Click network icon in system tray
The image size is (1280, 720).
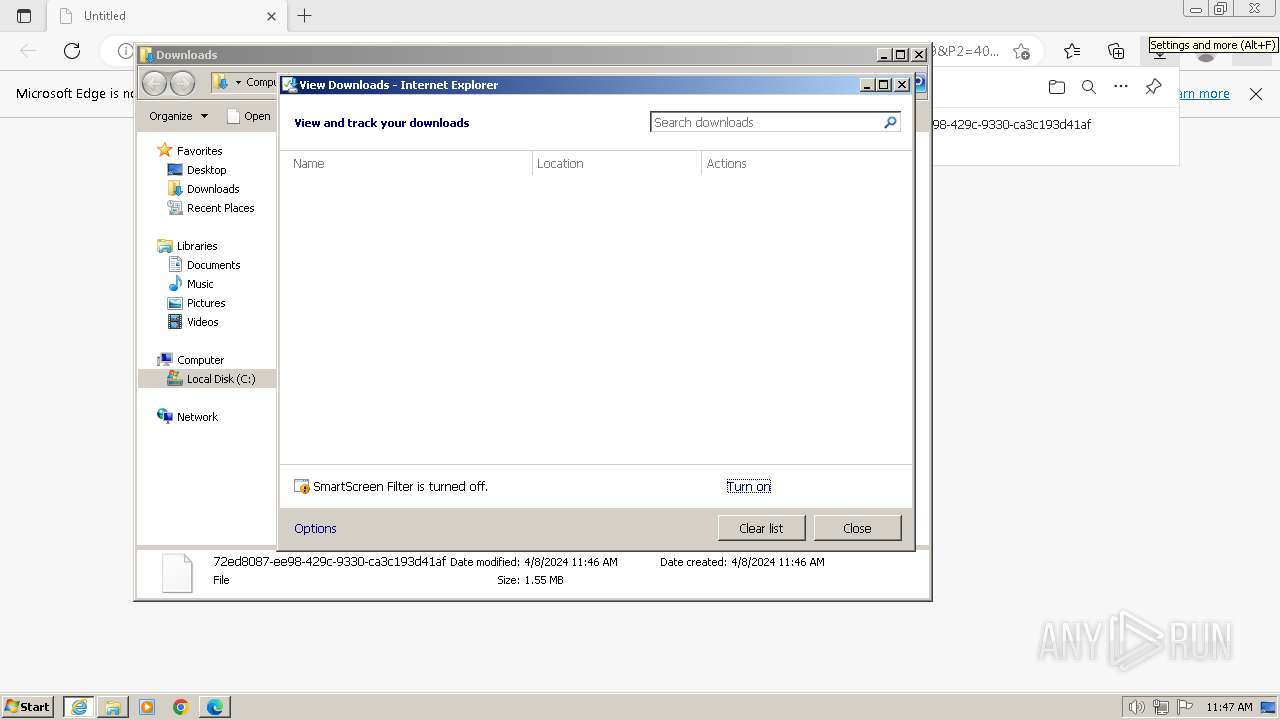(1160, 707)
